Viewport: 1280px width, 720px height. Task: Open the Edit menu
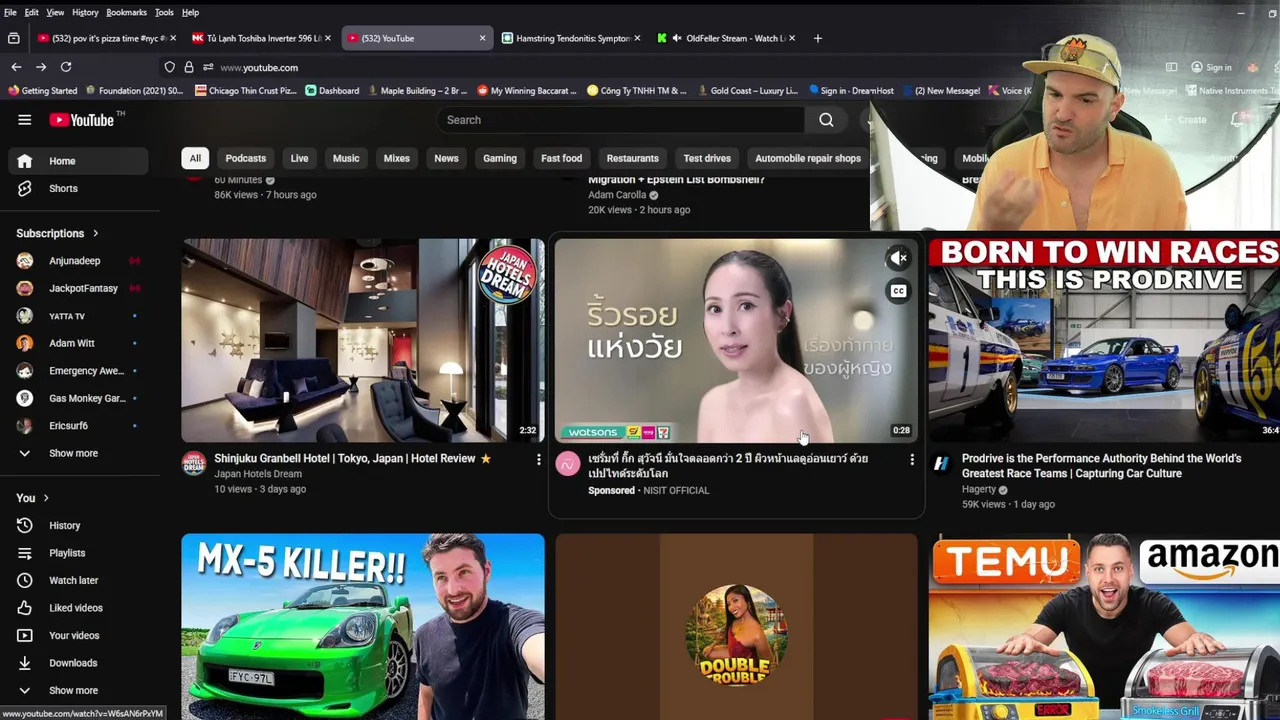point(32,12)
